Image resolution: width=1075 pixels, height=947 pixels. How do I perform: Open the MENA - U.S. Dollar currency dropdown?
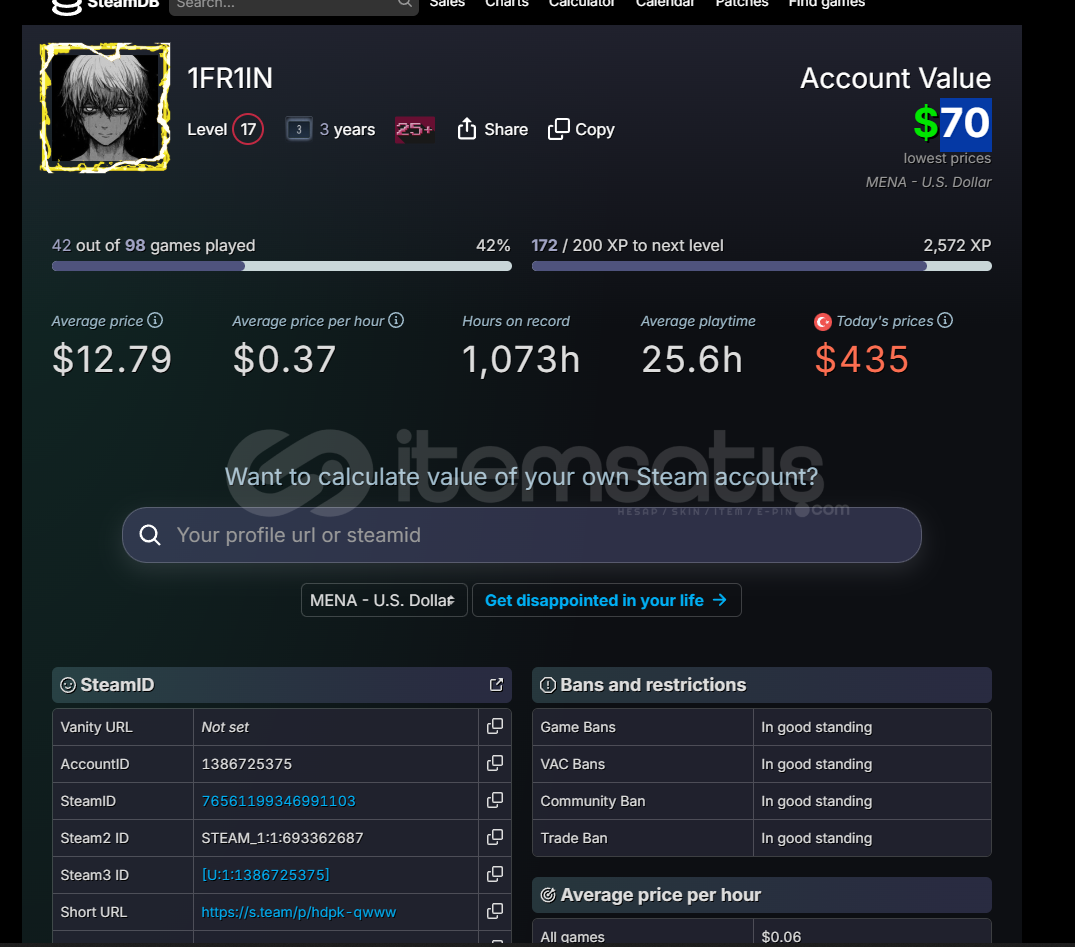pyautogui.click(x=384, y=600)
